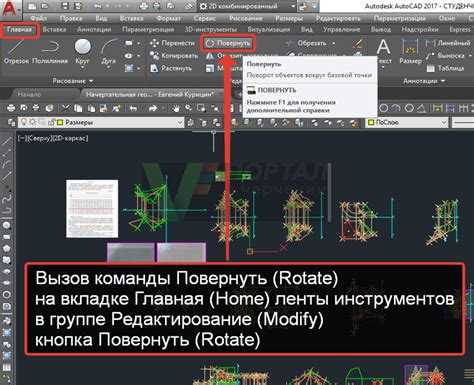Open the Визуализация ribbon tab
The height and width of the screenshot is (385, 474).
tap(268, 30)
